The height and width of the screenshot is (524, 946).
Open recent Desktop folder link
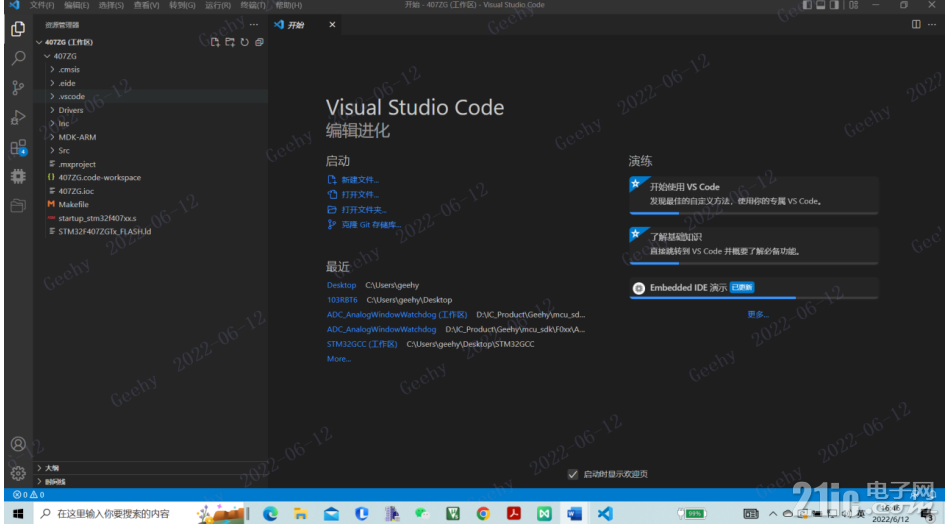[x=341, y=285]
